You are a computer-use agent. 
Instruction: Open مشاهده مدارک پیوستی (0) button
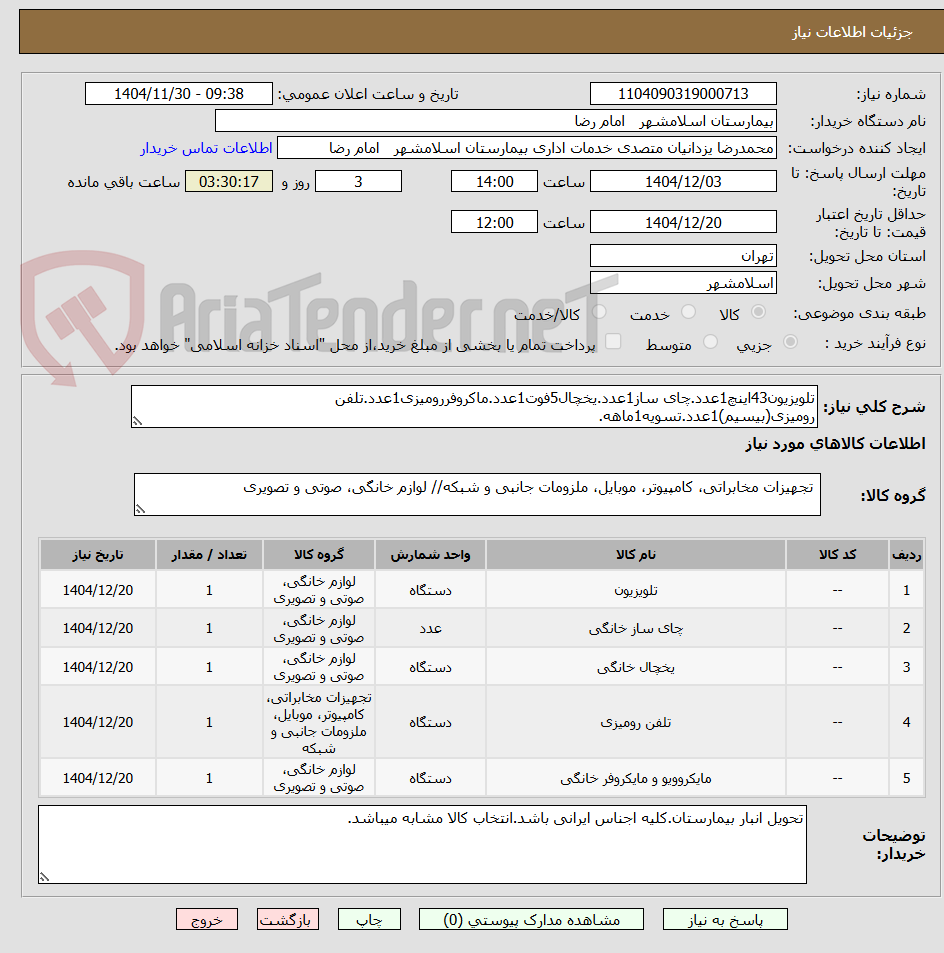coord(531,920)
